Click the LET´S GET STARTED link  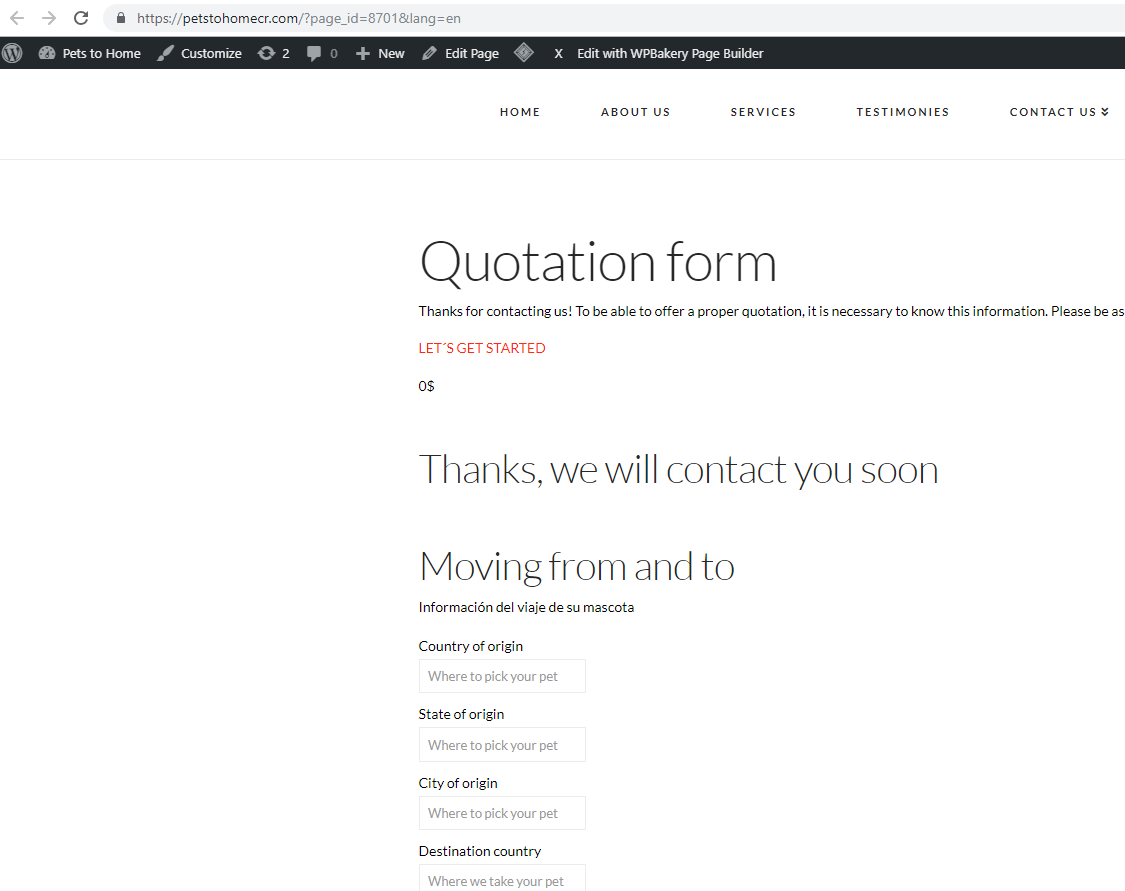click(x=482, y=348)
